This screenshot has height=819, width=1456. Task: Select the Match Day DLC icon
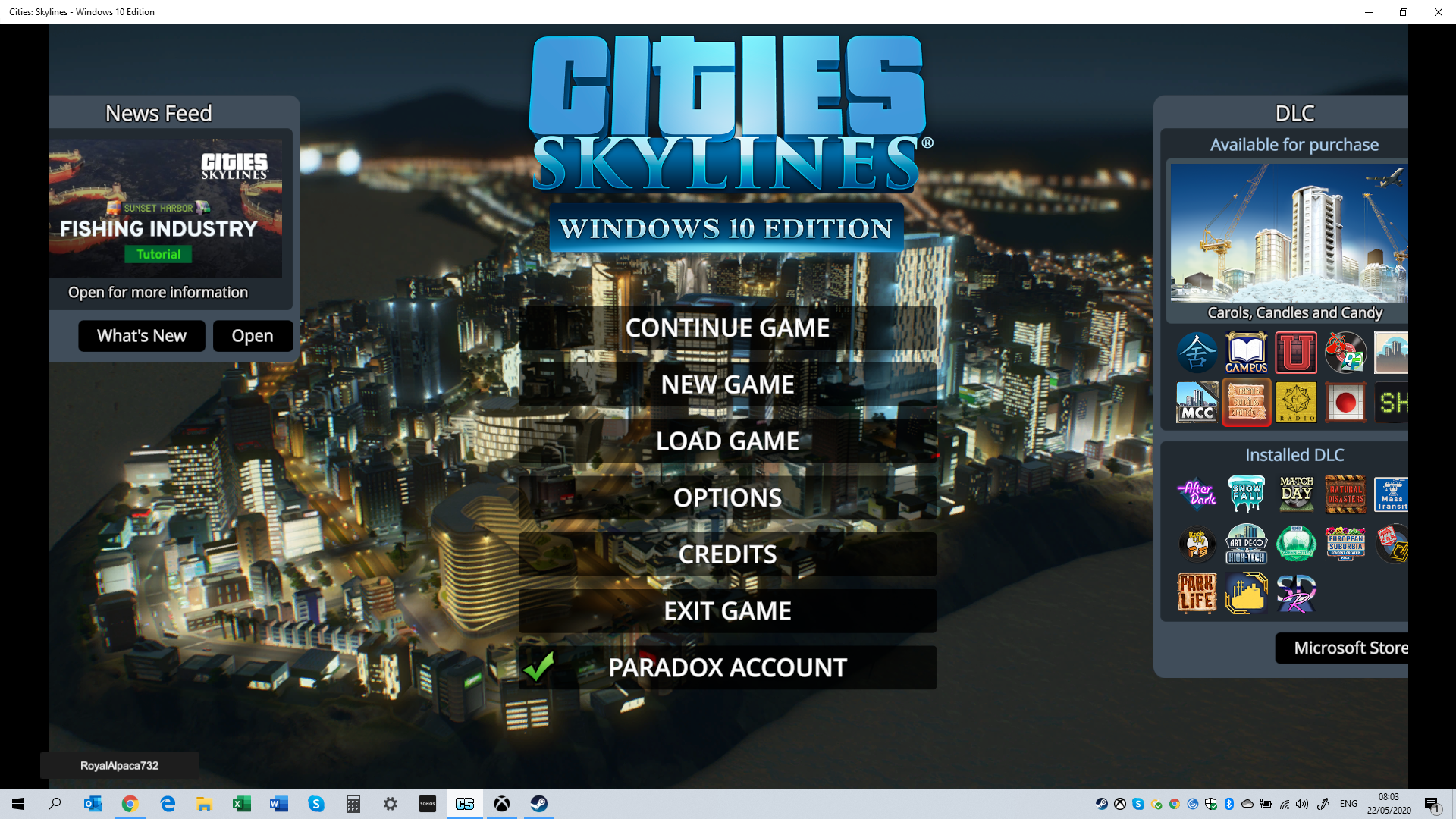click(x=1296, y=494)
